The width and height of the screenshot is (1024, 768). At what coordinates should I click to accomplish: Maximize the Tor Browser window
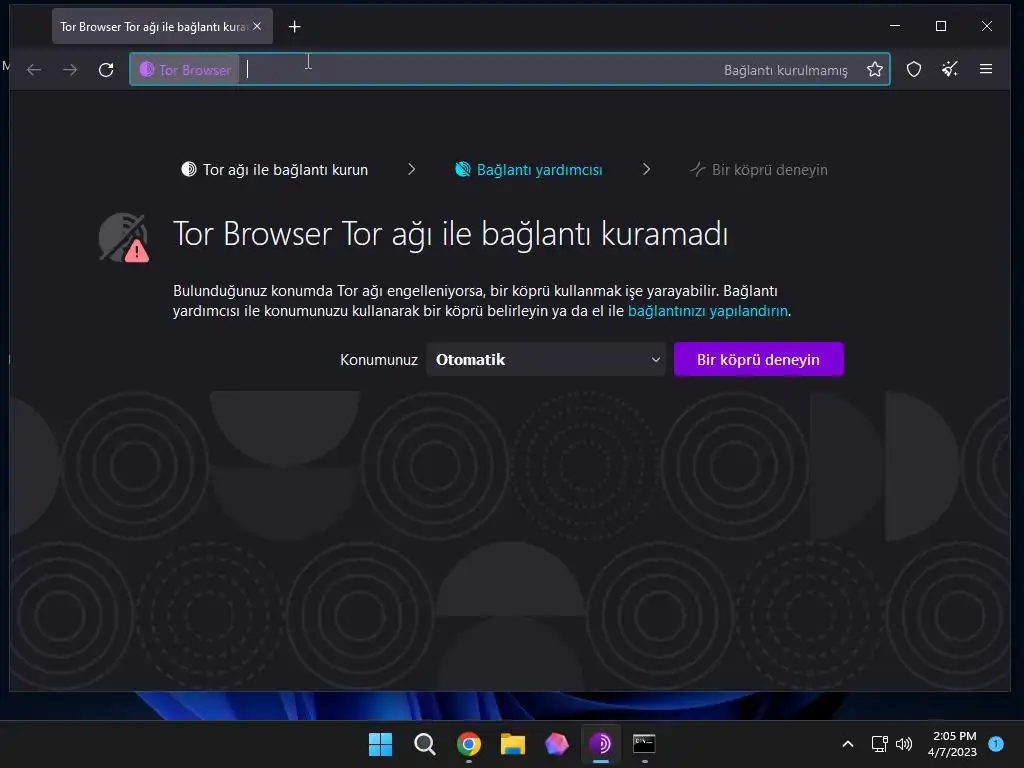coord(941,26)
